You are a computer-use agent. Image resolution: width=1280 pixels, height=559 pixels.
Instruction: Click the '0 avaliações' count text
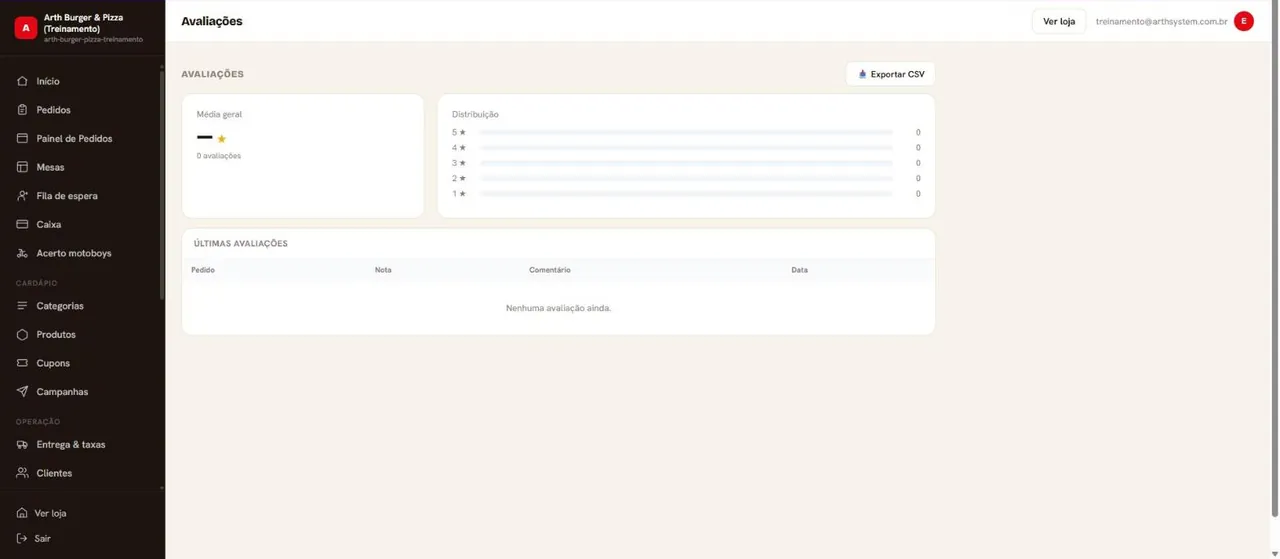click(219, 156)
